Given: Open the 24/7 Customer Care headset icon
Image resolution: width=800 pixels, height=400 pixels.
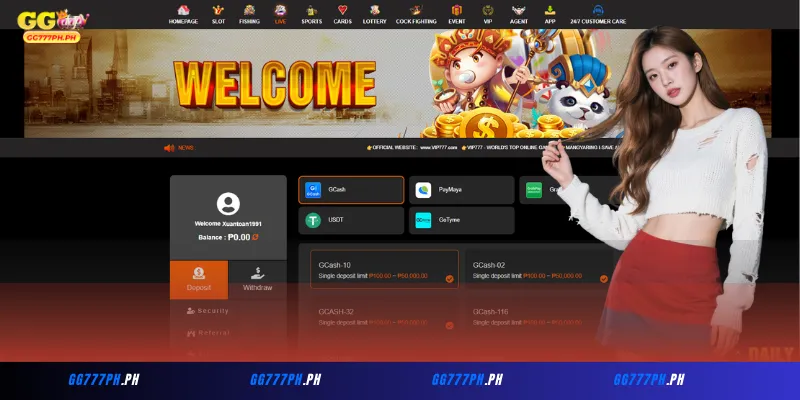Looking at the screenshot, I should (598, 10).
